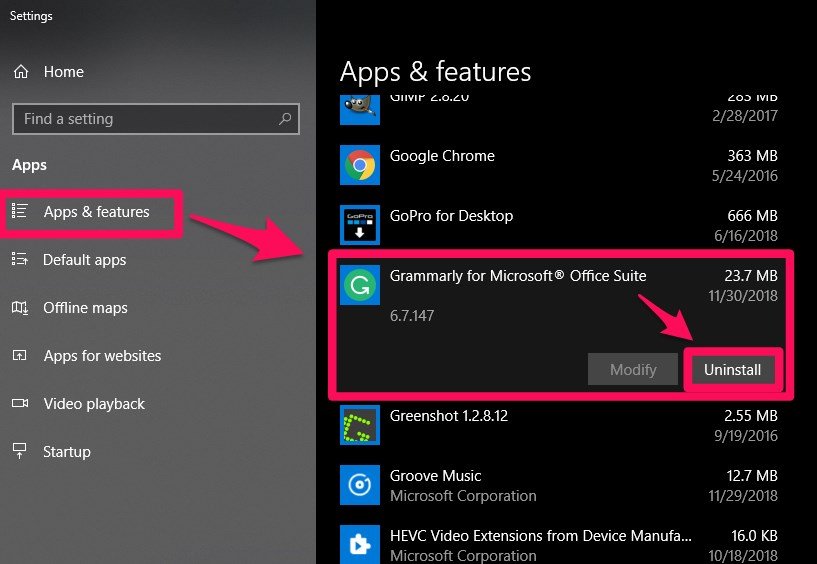Click the Modify button for Grammarly
This screenshot has width=817, height=564.
click(633, 370)
